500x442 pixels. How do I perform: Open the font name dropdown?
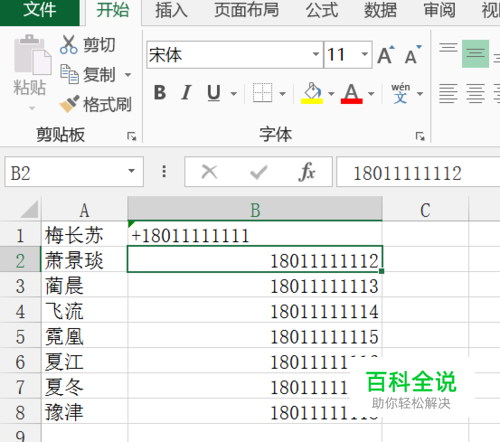[315, 54]
